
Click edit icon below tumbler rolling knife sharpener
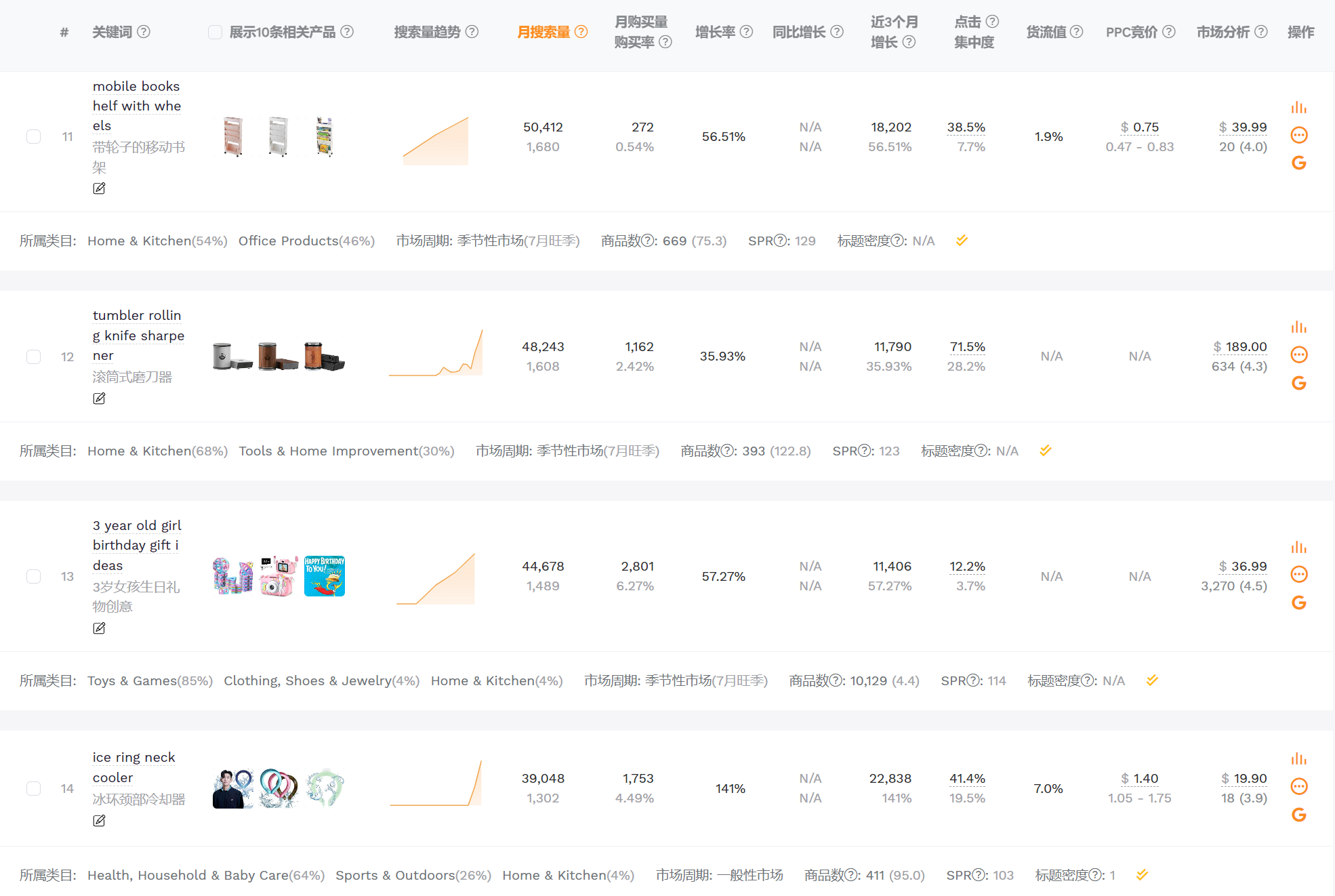click(99, 399)
